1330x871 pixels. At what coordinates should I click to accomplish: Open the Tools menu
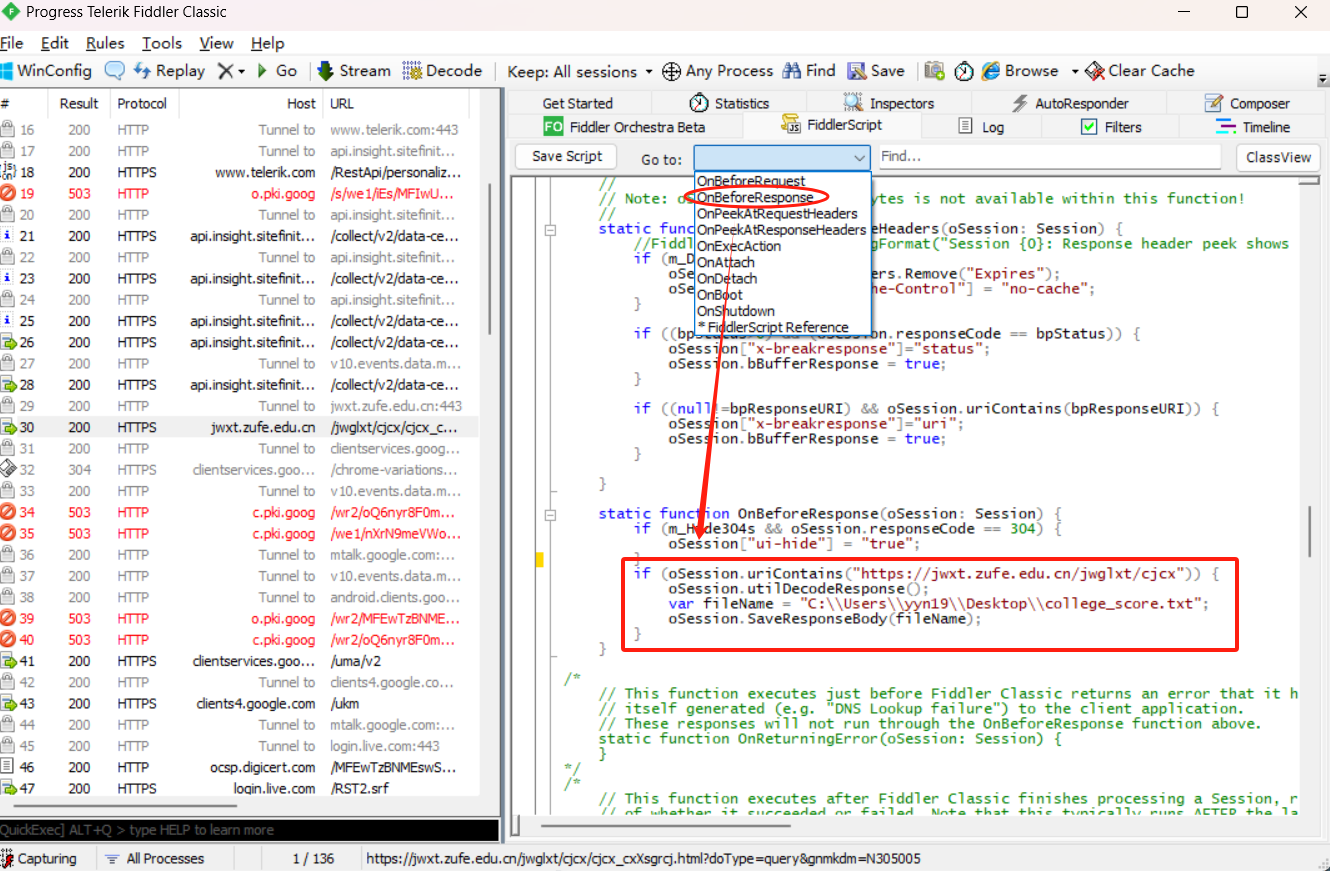pos(162,43)
